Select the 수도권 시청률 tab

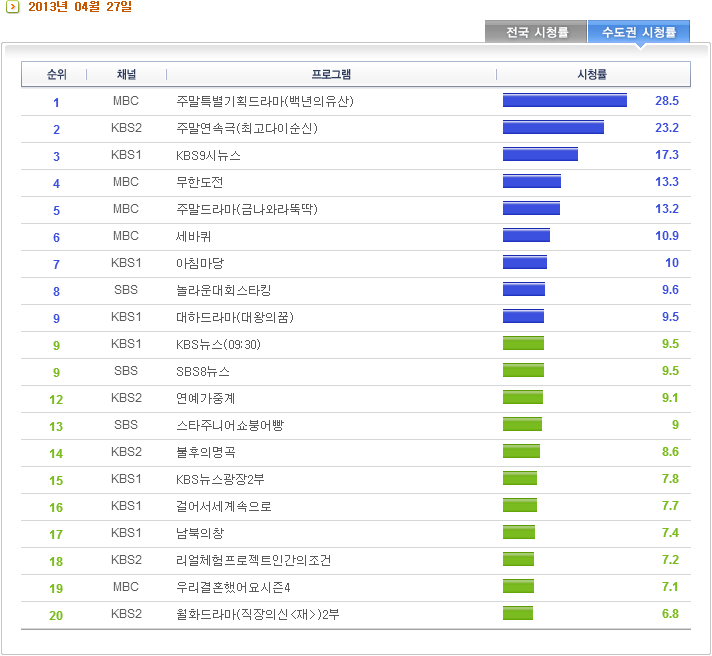[638, 32]
